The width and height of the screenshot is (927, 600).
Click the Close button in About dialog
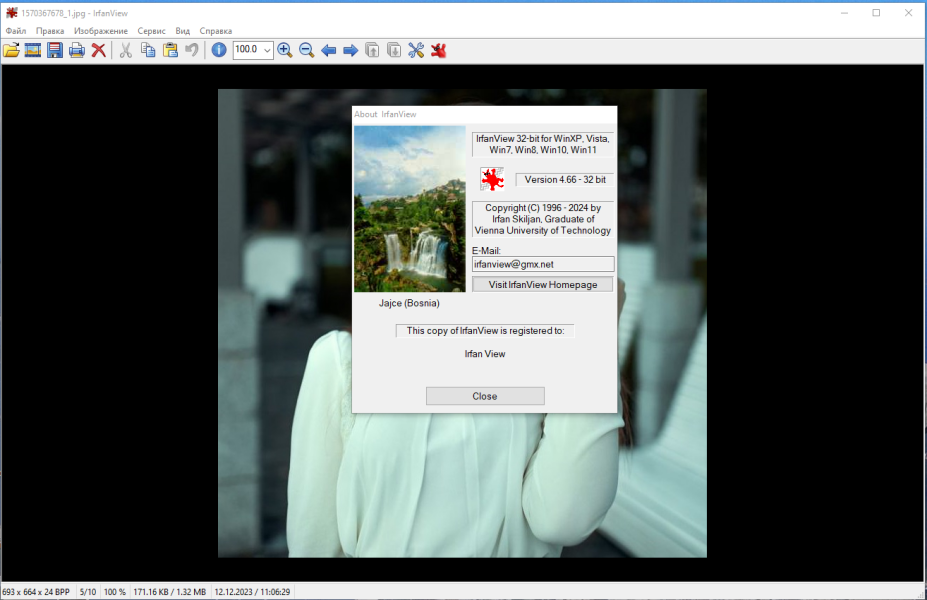tap(485, 396)
